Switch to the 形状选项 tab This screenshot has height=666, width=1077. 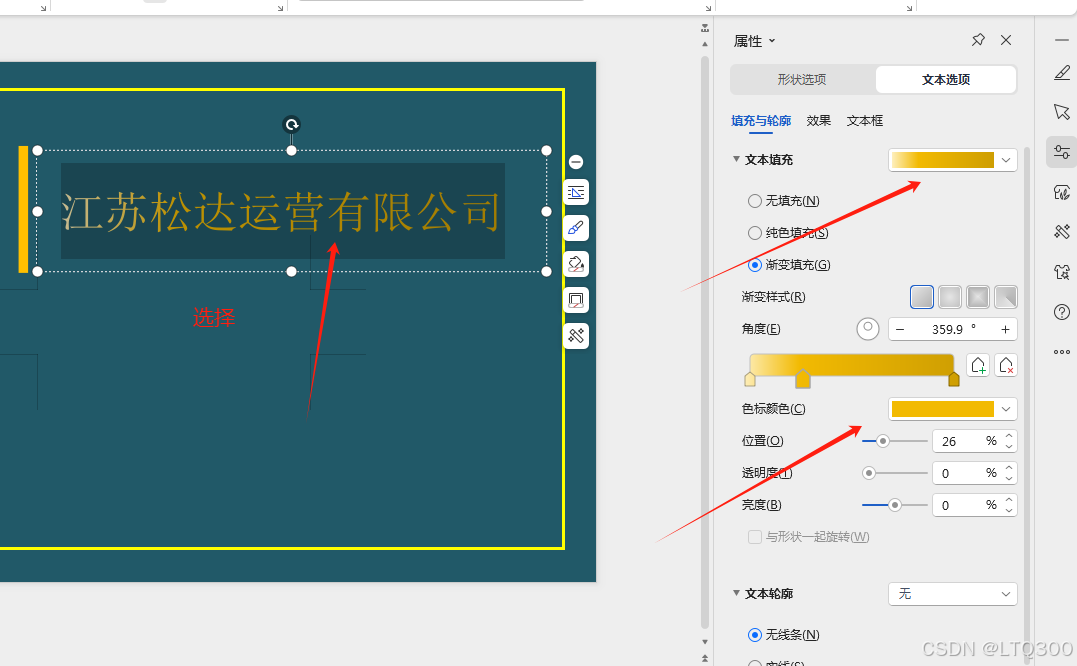tap(802, 80)
